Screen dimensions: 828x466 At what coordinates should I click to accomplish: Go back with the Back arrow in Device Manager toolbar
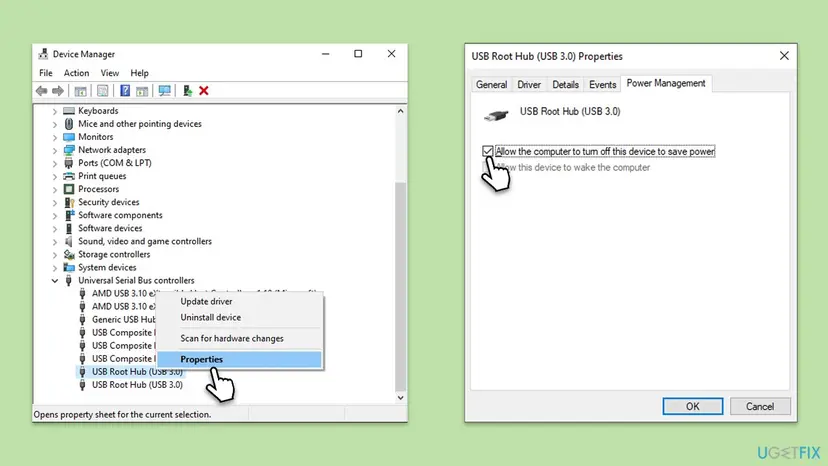[42, 91]
